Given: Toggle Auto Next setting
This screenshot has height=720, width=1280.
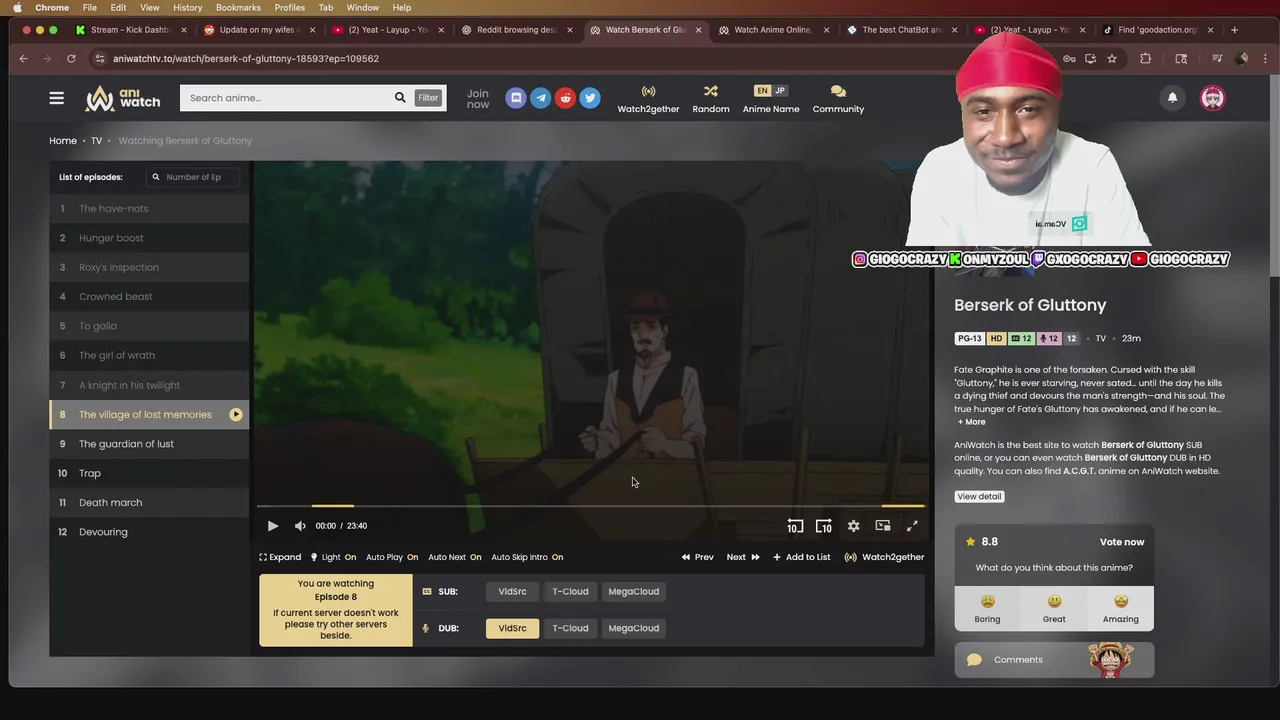Looking at the screenshot, I should click(455, 557).
